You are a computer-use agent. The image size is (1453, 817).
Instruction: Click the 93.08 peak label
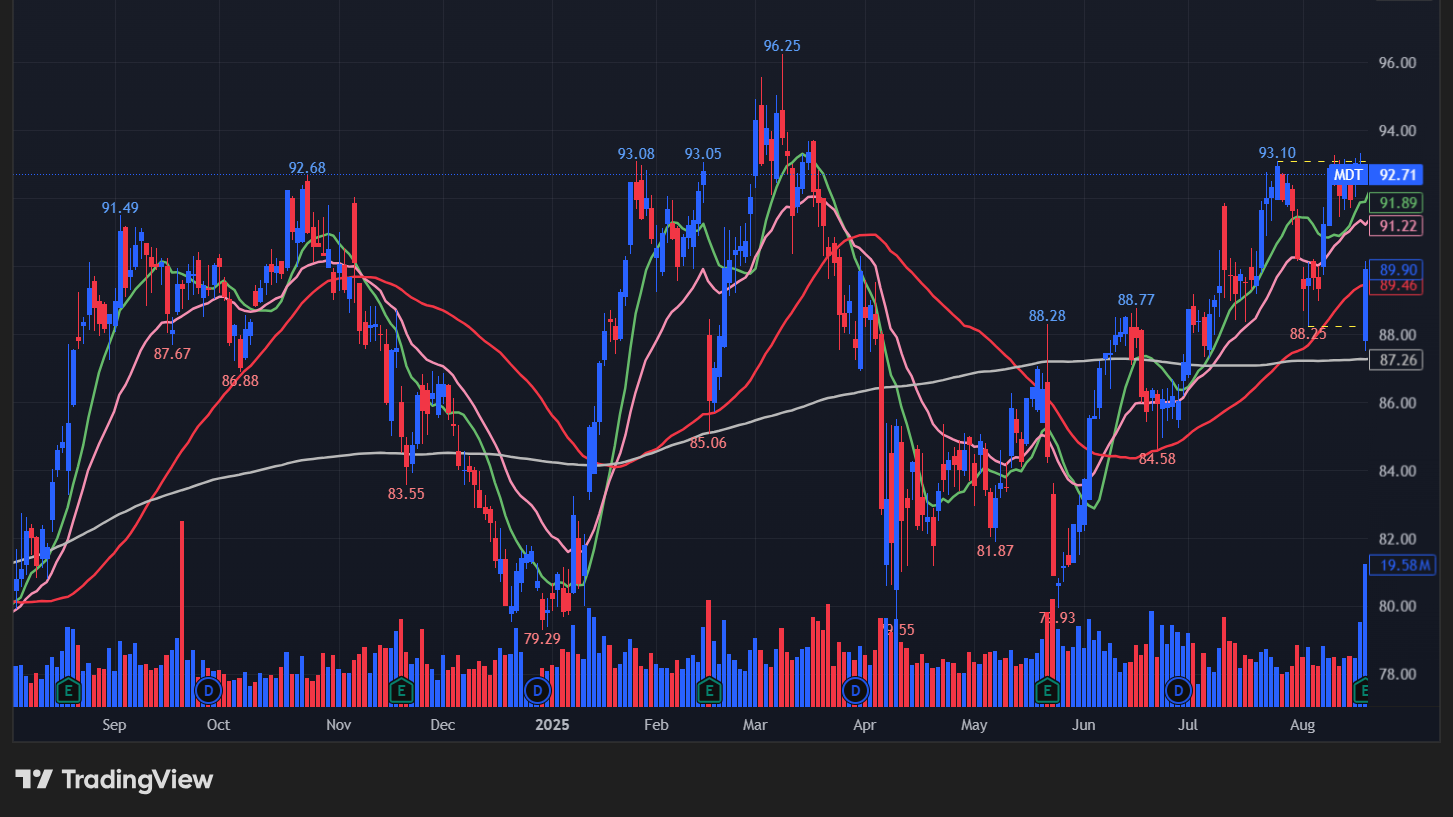[636, 154]
